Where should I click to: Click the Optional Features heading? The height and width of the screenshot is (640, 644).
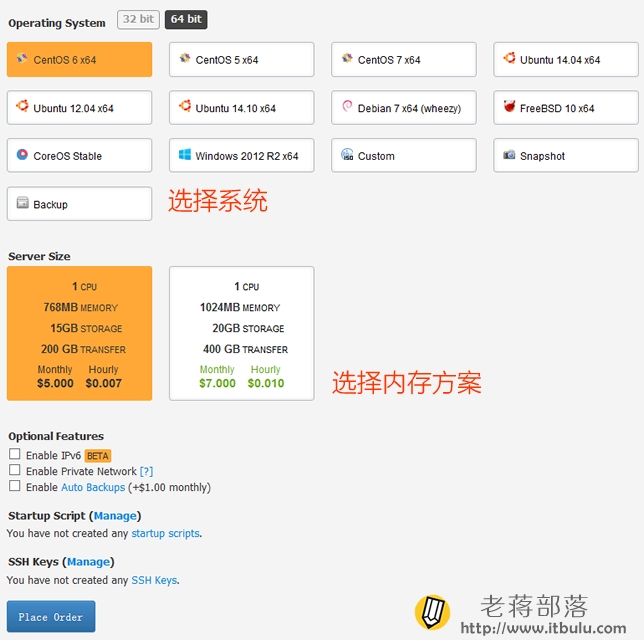[x=56, y=436]
